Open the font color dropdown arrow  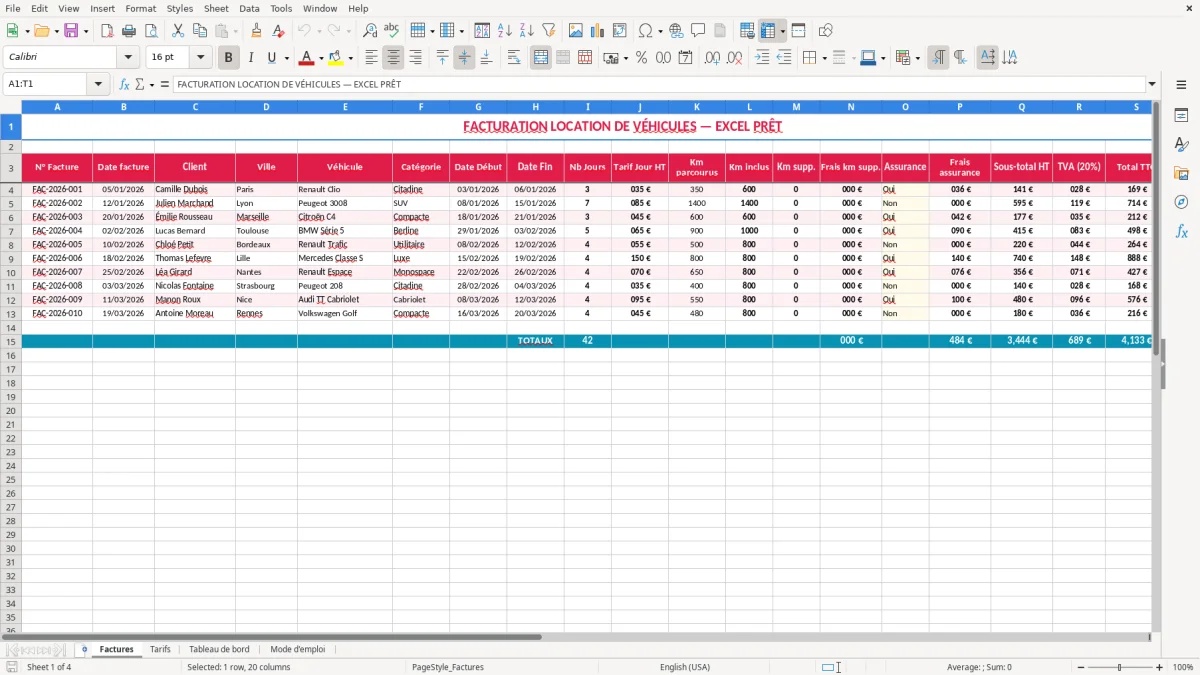tap(321, 58)
